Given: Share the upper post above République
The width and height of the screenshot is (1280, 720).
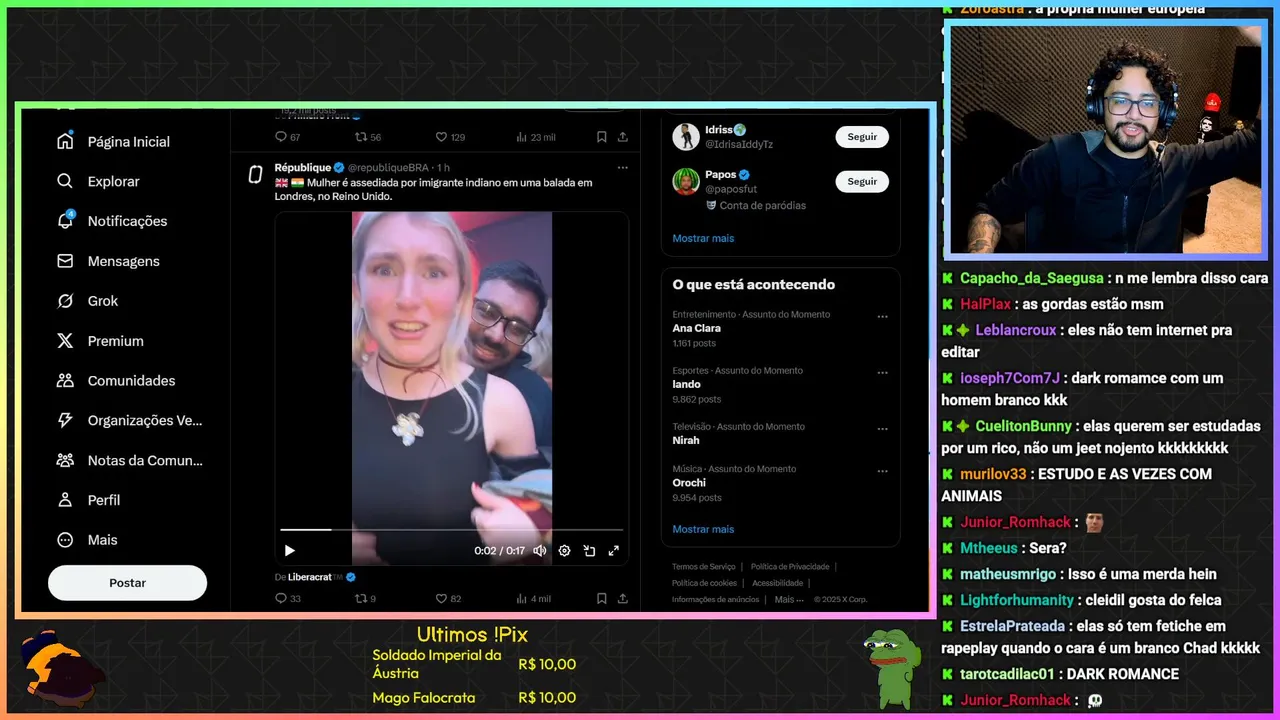Looking at the screenshot, I should [623, 137].
